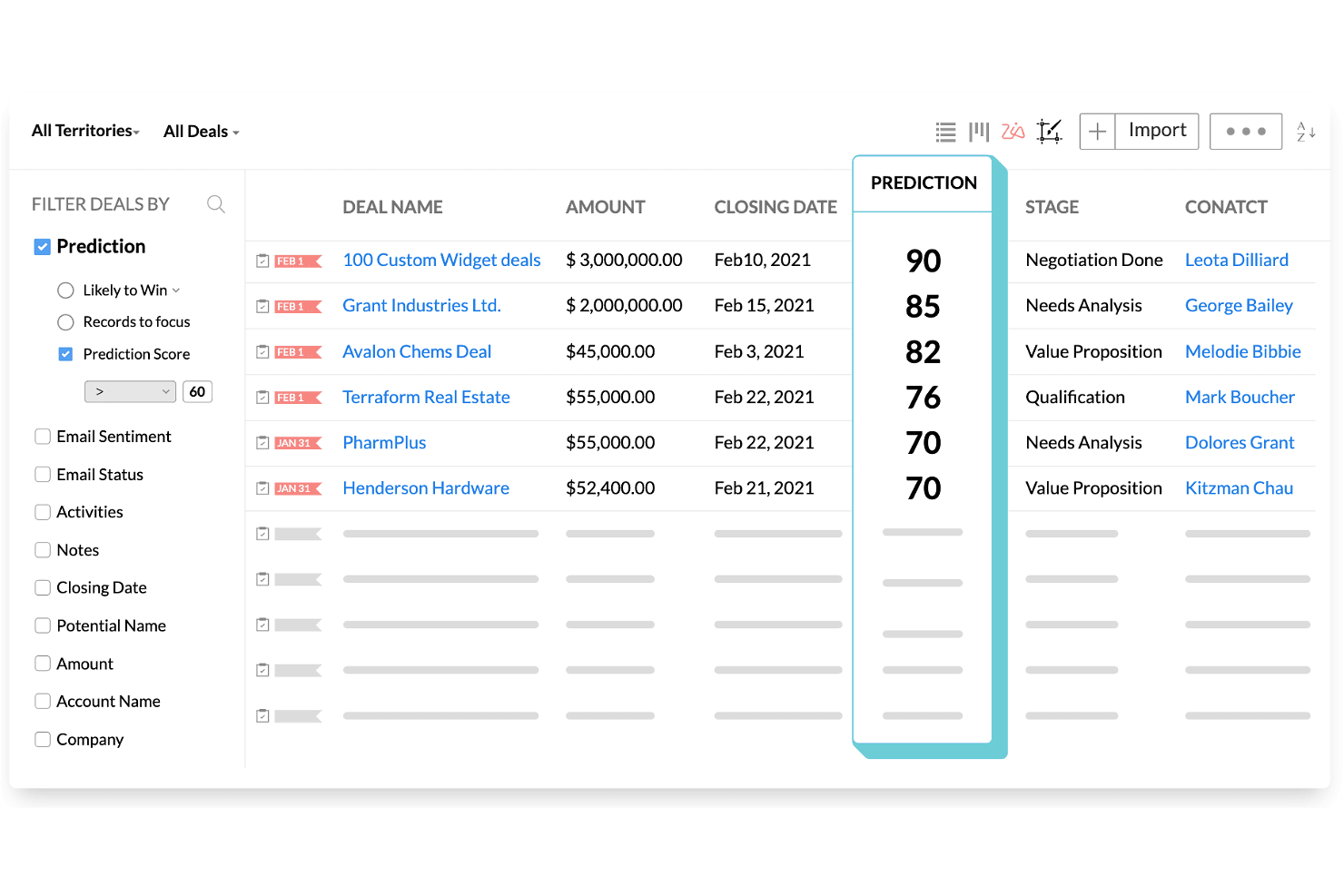Click the plus add deal button
Image resolution: width=1344 pixels, height=896 pixels.
(1097, 132)
